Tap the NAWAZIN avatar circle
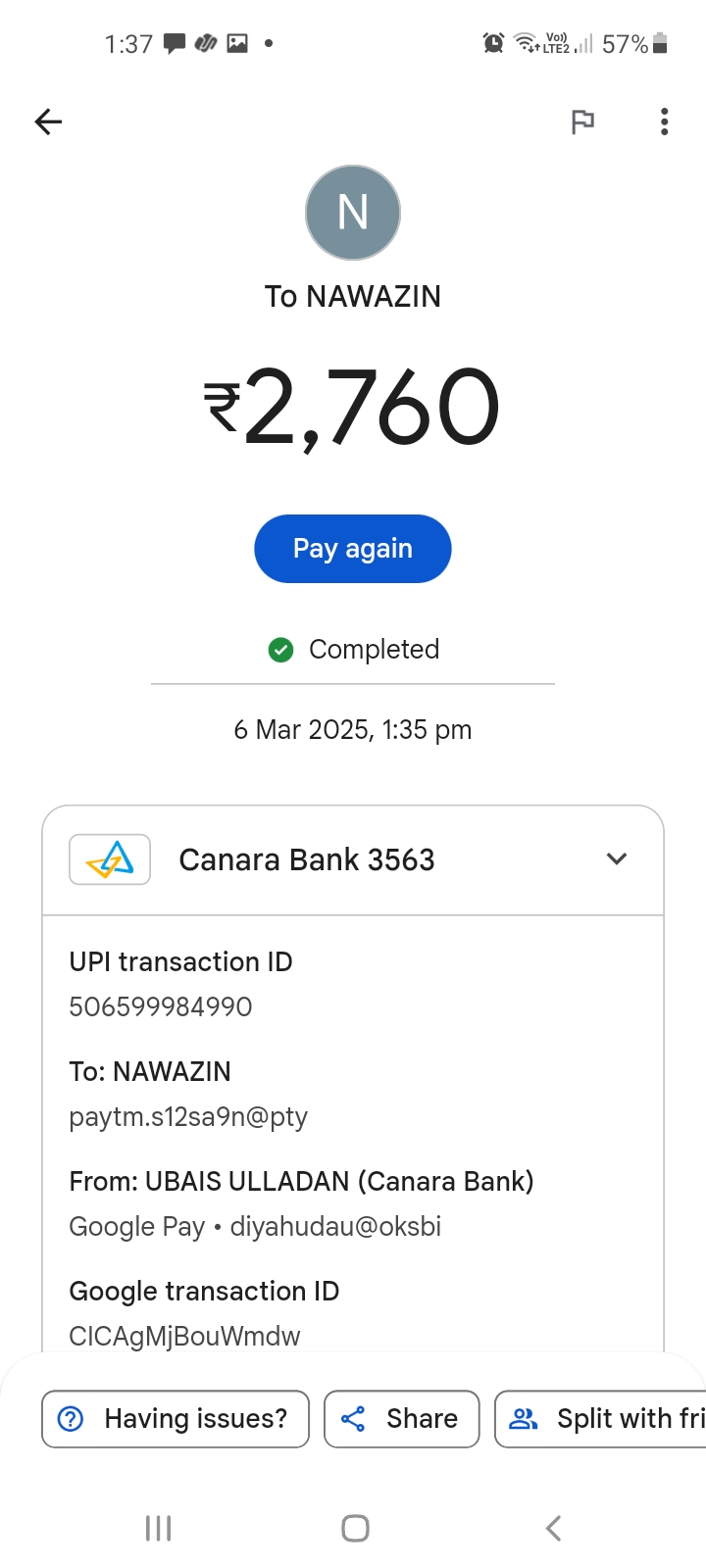 click(353, 213)
